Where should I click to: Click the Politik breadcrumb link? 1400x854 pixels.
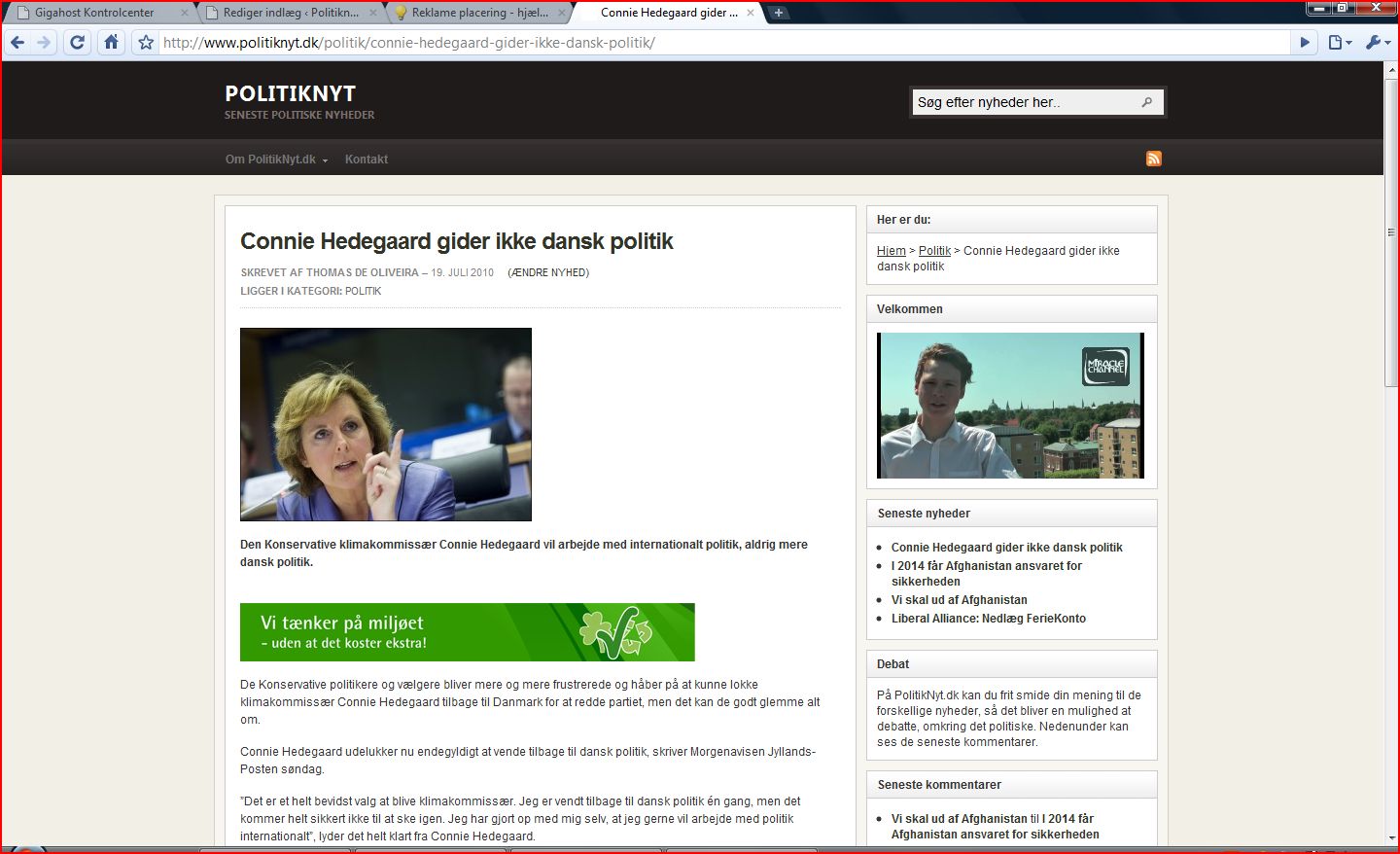[x=934, y=251]
